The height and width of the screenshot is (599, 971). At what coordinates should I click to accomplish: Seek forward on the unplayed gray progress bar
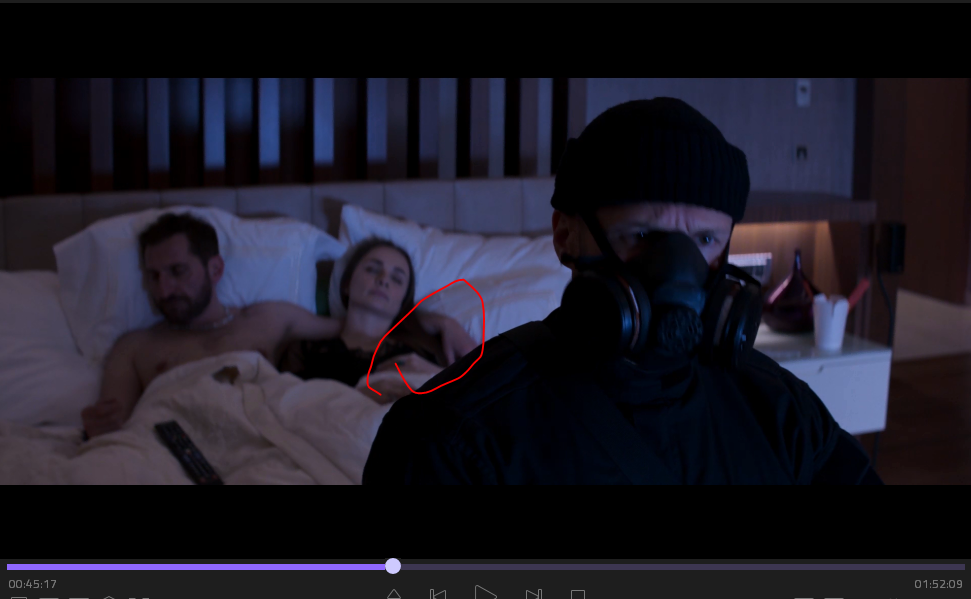(680, 567)
